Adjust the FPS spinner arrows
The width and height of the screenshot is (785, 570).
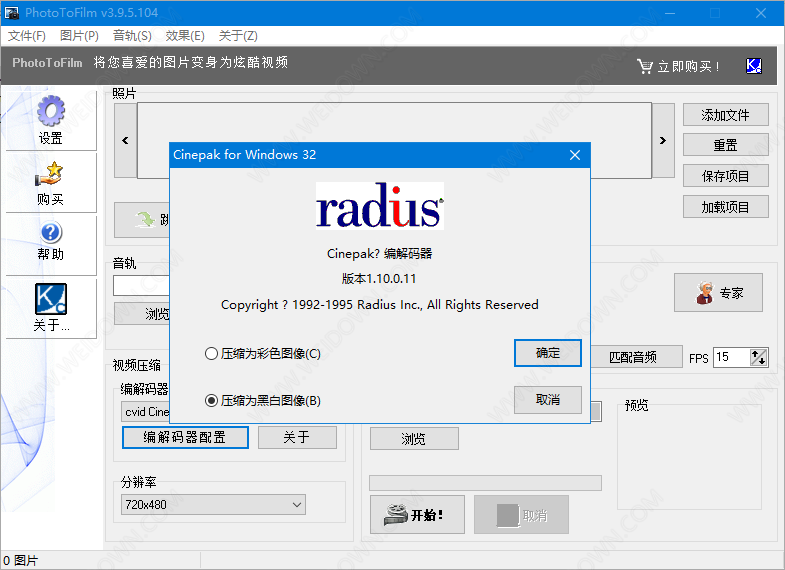[x=759, y=357]
